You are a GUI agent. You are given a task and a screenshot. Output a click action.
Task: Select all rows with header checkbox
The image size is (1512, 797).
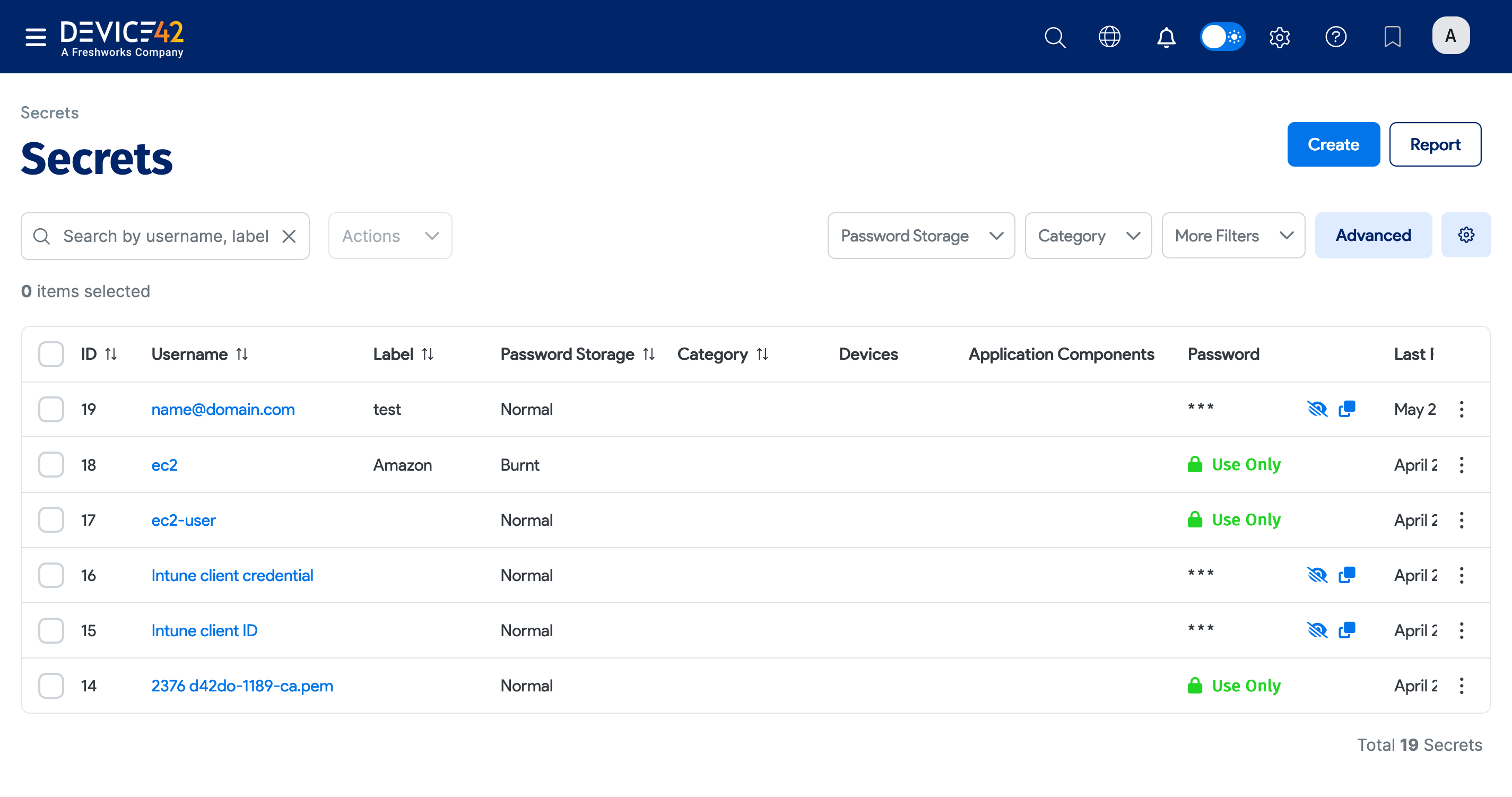pos(51,354)
